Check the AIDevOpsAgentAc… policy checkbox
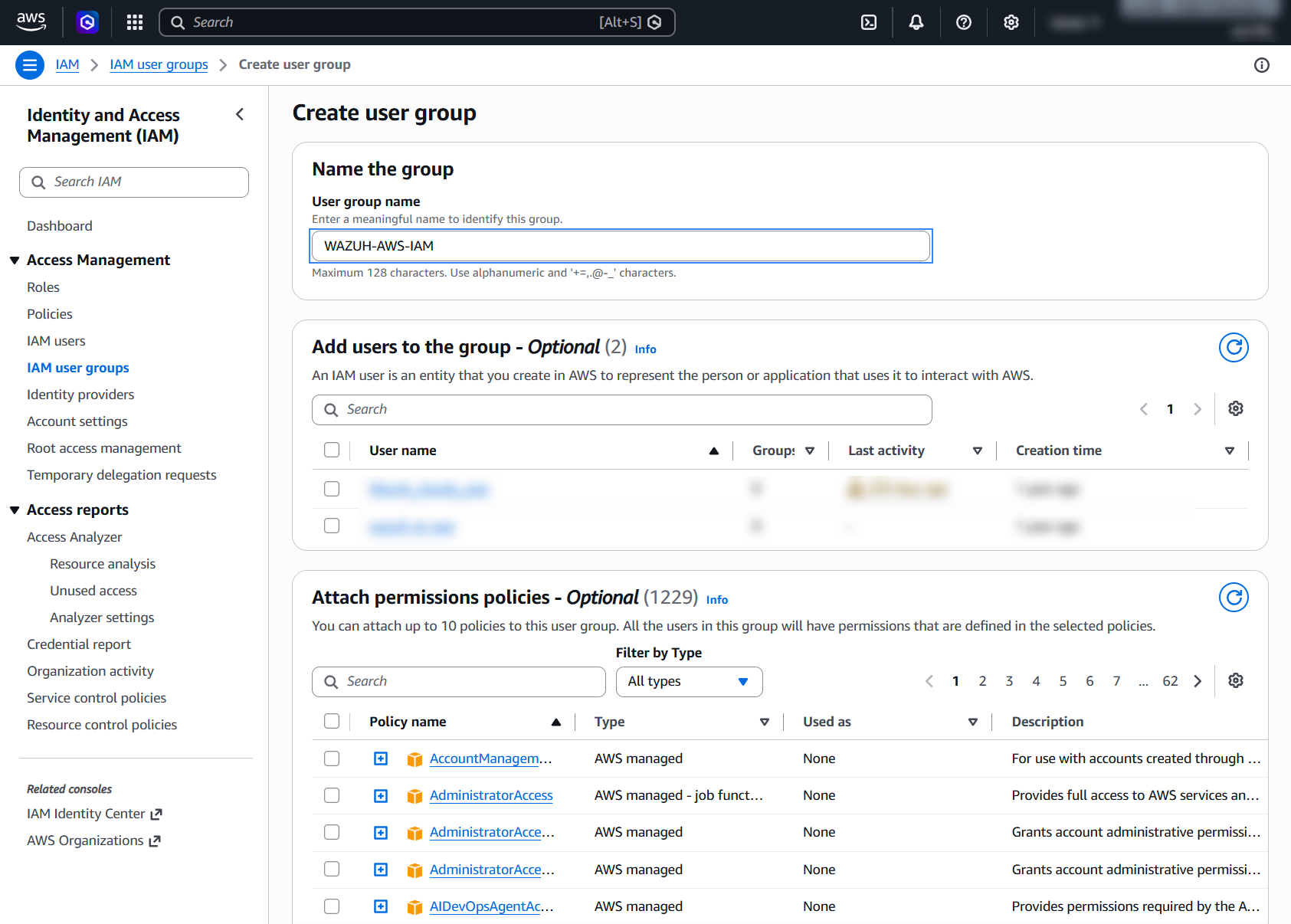 pos(332,906)
